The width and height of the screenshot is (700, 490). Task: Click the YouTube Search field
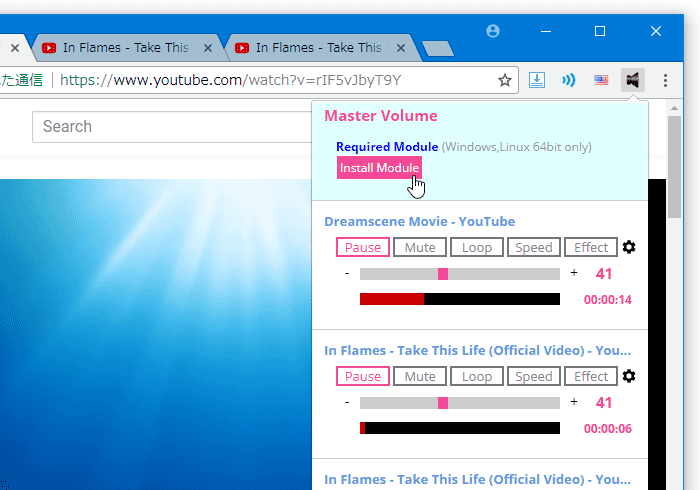coord(172,127)
